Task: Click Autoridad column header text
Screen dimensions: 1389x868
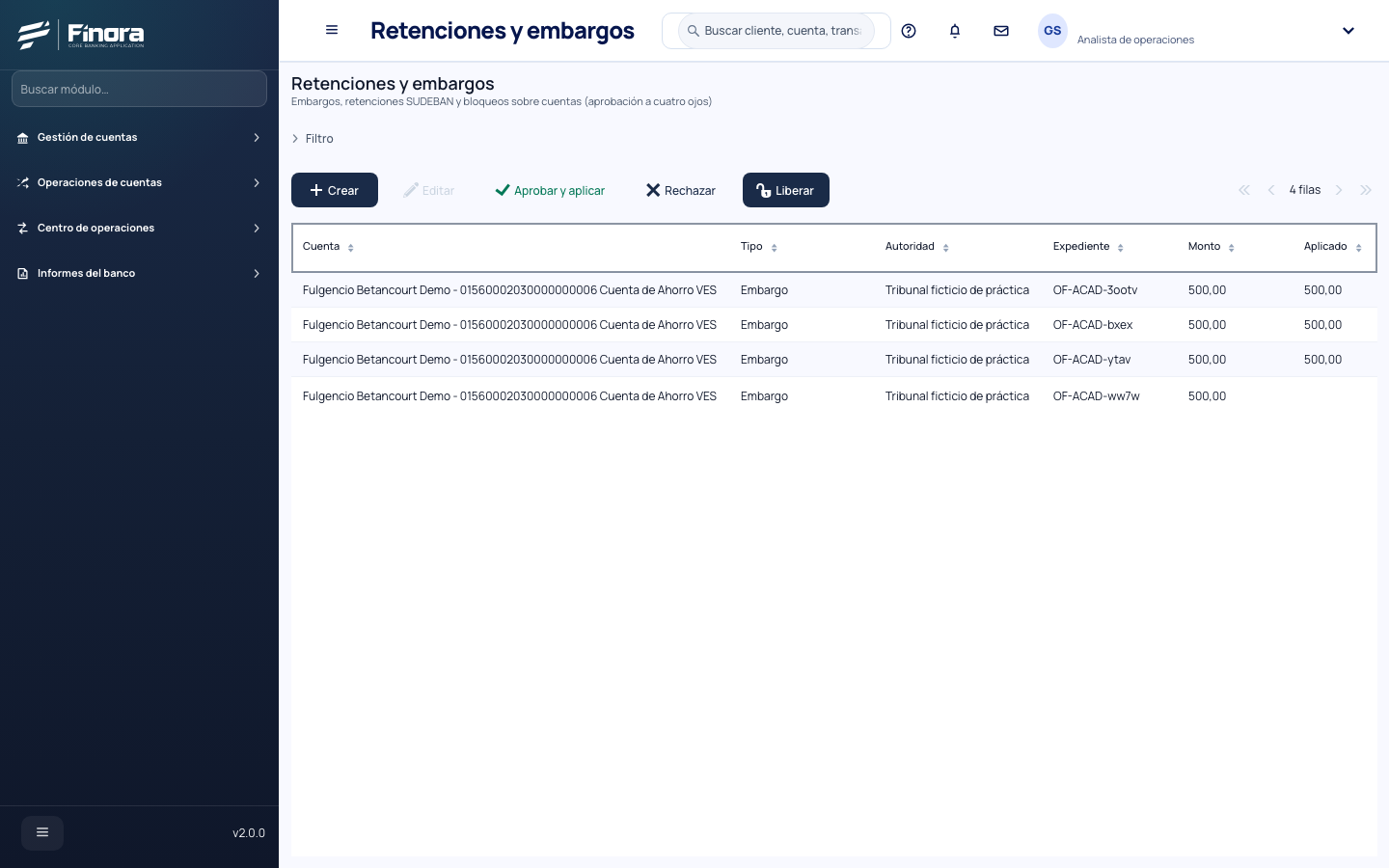Action: [910, 247]
